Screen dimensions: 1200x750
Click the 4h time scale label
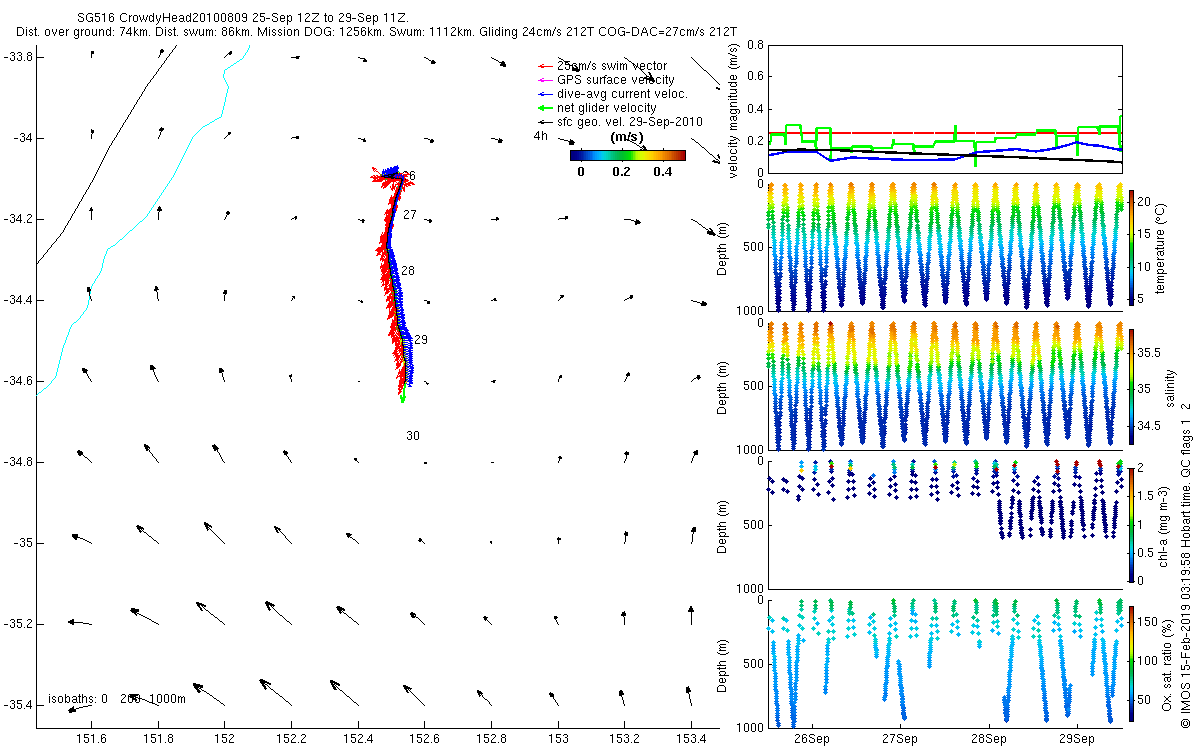click(x=541, y=136)
